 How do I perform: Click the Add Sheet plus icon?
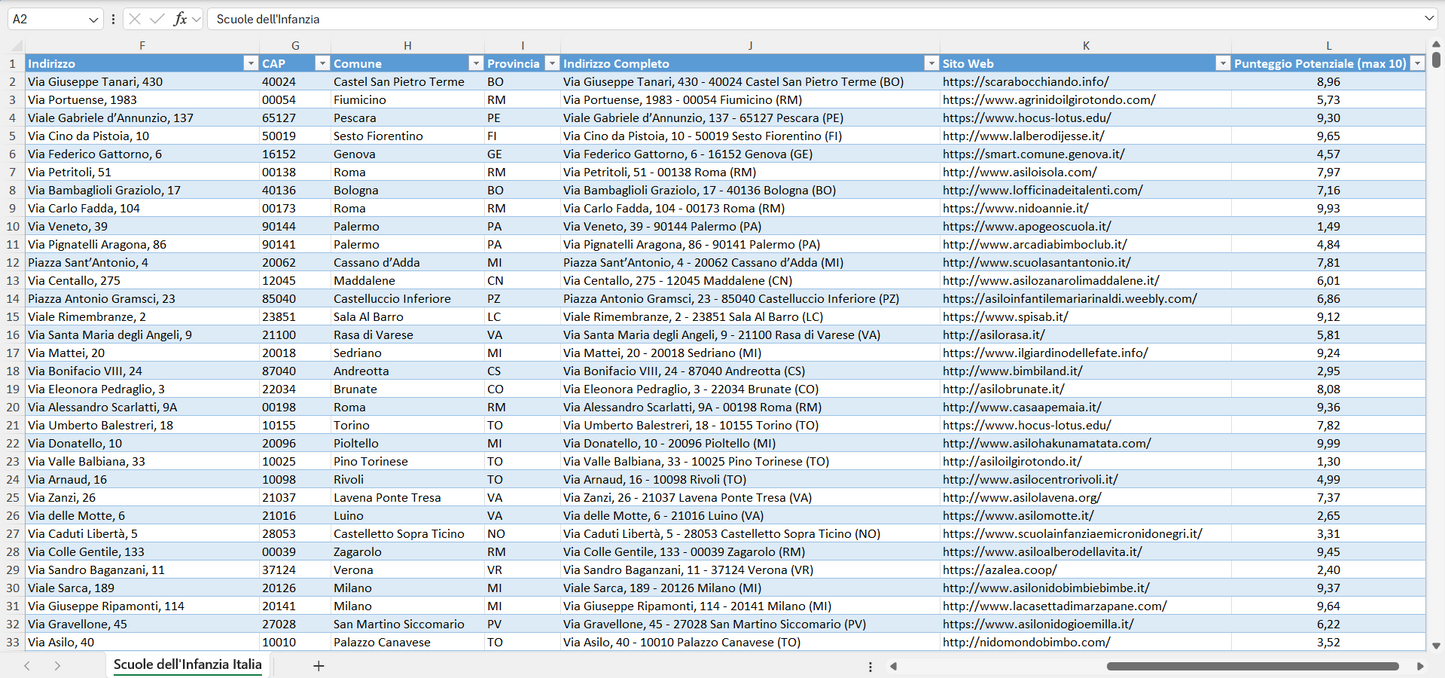click(x=318, y=663)
